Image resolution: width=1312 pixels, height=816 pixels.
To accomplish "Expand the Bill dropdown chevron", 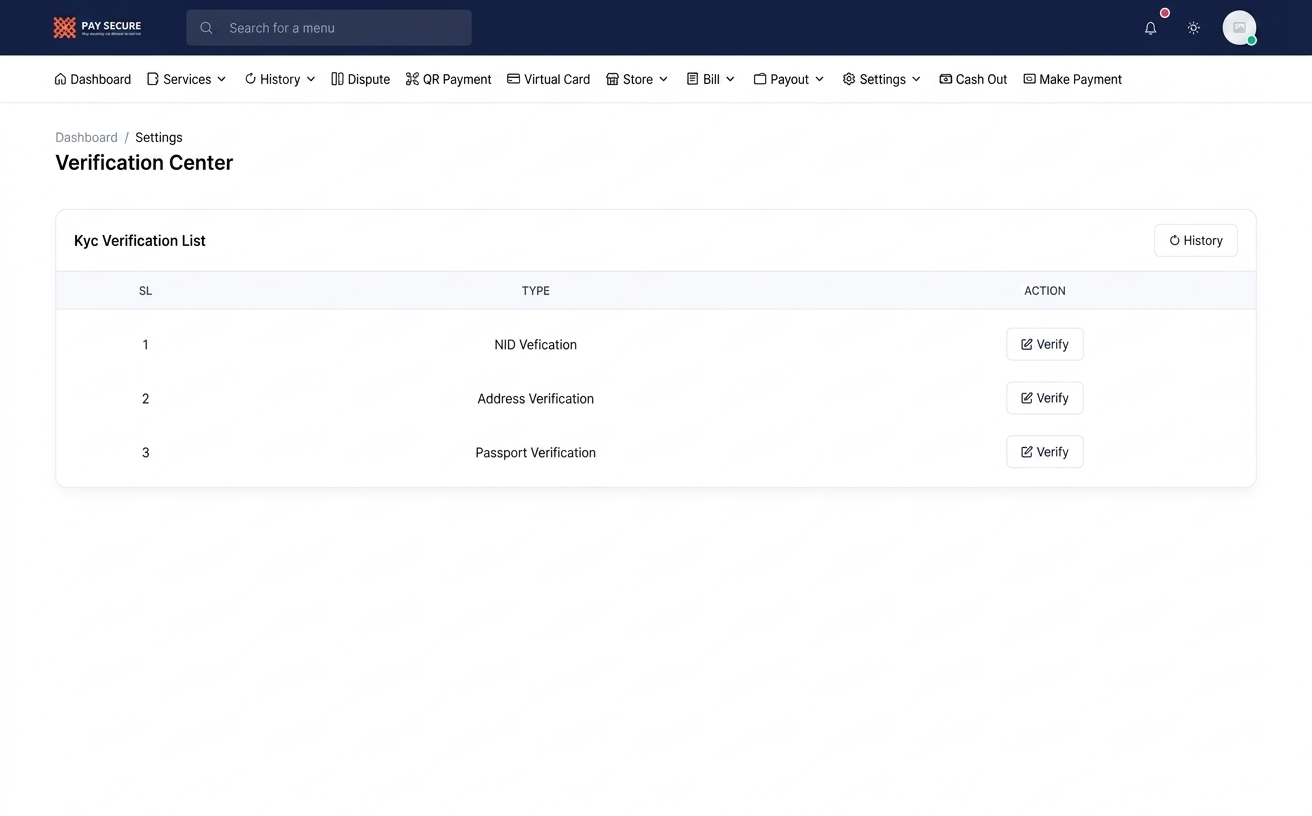I will (730, 79).
